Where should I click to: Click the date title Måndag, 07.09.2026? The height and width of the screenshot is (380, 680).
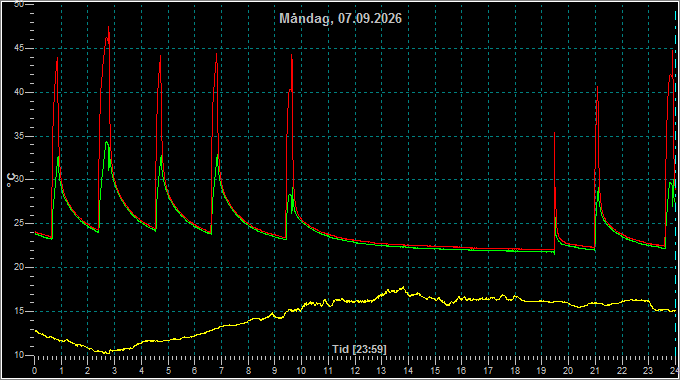(340, 19)
